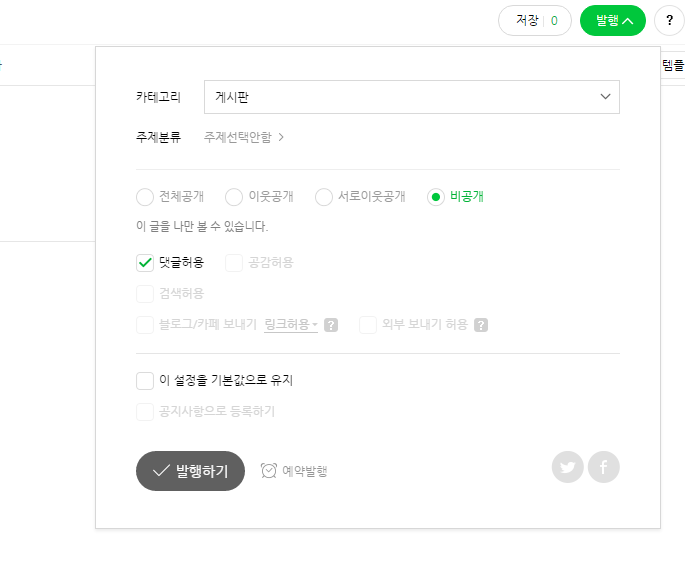Click the 템플 template tab at right edge

[x=673, y=66]
